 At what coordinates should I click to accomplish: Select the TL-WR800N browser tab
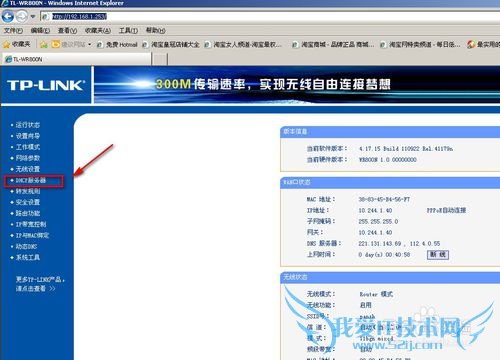[x=77, y=59]
